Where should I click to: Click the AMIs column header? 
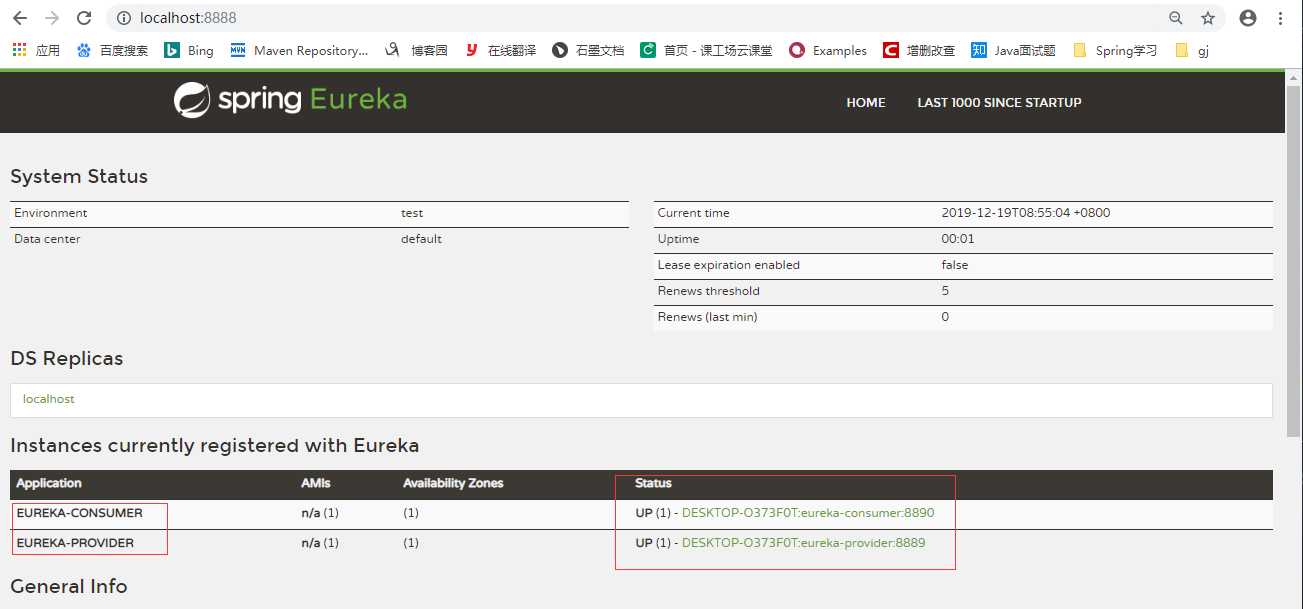(315, 483)
